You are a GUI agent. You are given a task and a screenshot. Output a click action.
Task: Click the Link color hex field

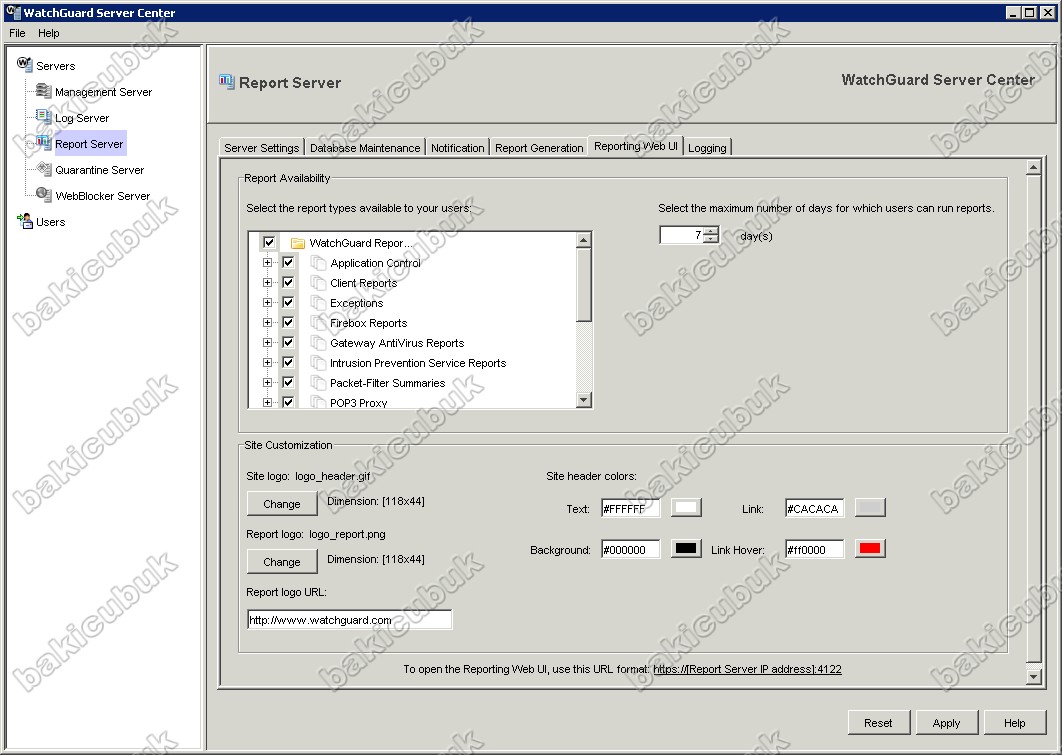coord(815,509)
